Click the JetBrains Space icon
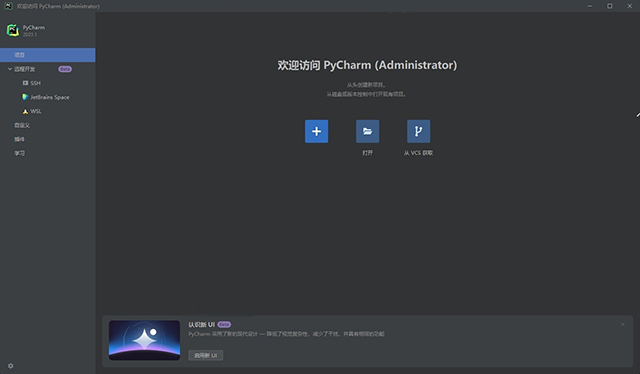This screenshot has width=640, height=374. tap(25, 97)
